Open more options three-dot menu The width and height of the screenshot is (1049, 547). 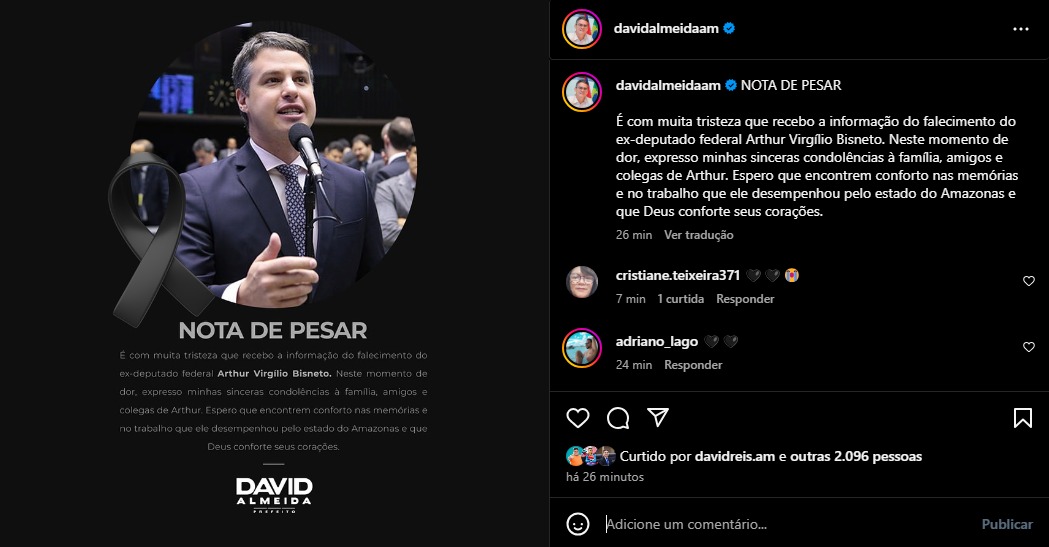1021,29
